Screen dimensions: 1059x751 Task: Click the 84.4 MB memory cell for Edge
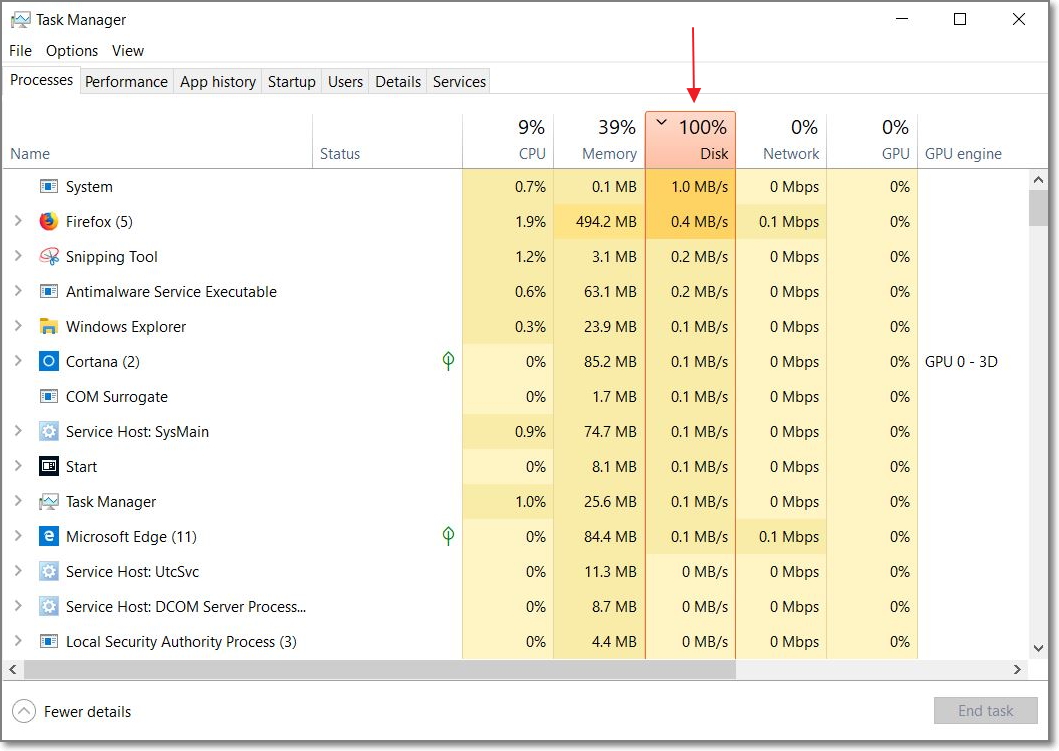[x=599, y=536]
